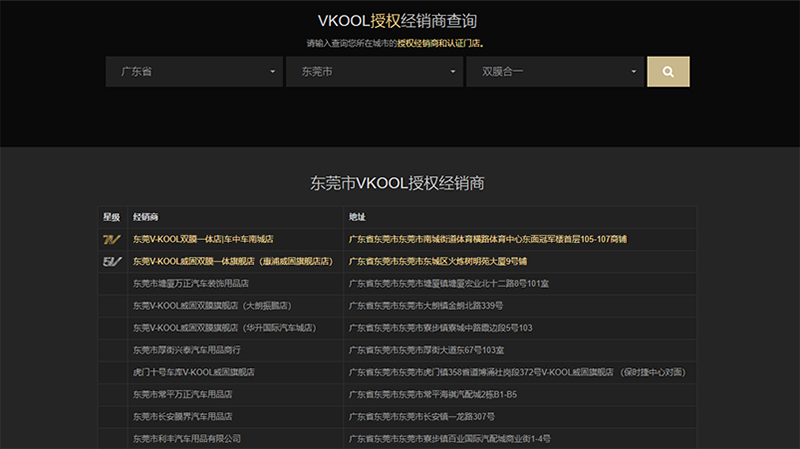Click address 常平海铡汽配城2栋B1-B5

click(433, 394)
